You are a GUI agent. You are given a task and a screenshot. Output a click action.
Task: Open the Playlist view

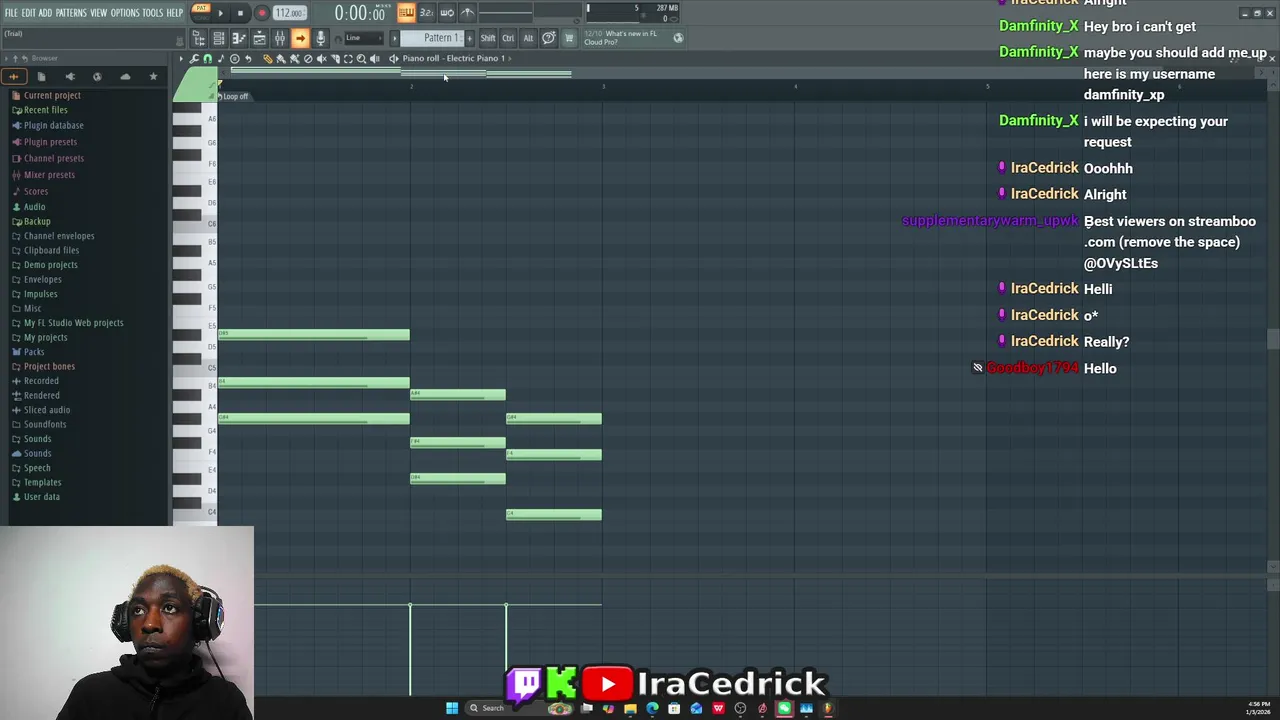199,38
